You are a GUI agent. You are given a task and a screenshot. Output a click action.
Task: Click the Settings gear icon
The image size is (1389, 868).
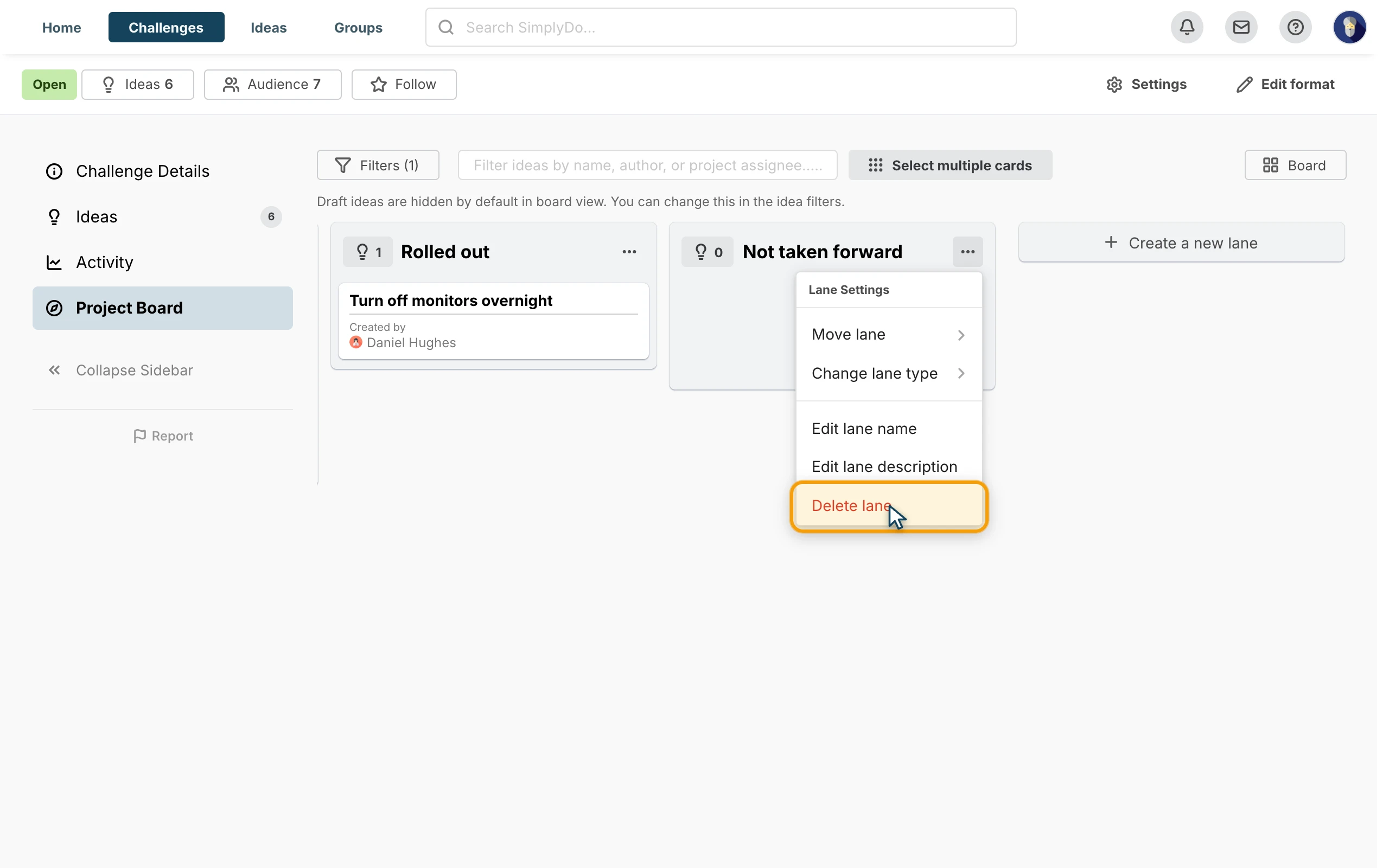[x=1114, y=85]
